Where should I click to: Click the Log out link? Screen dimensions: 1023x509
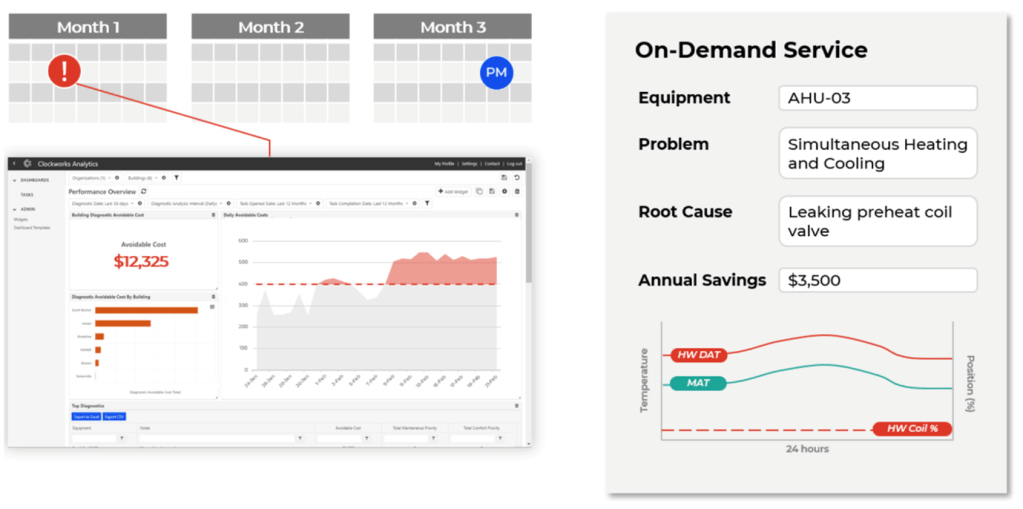(514, 163)
